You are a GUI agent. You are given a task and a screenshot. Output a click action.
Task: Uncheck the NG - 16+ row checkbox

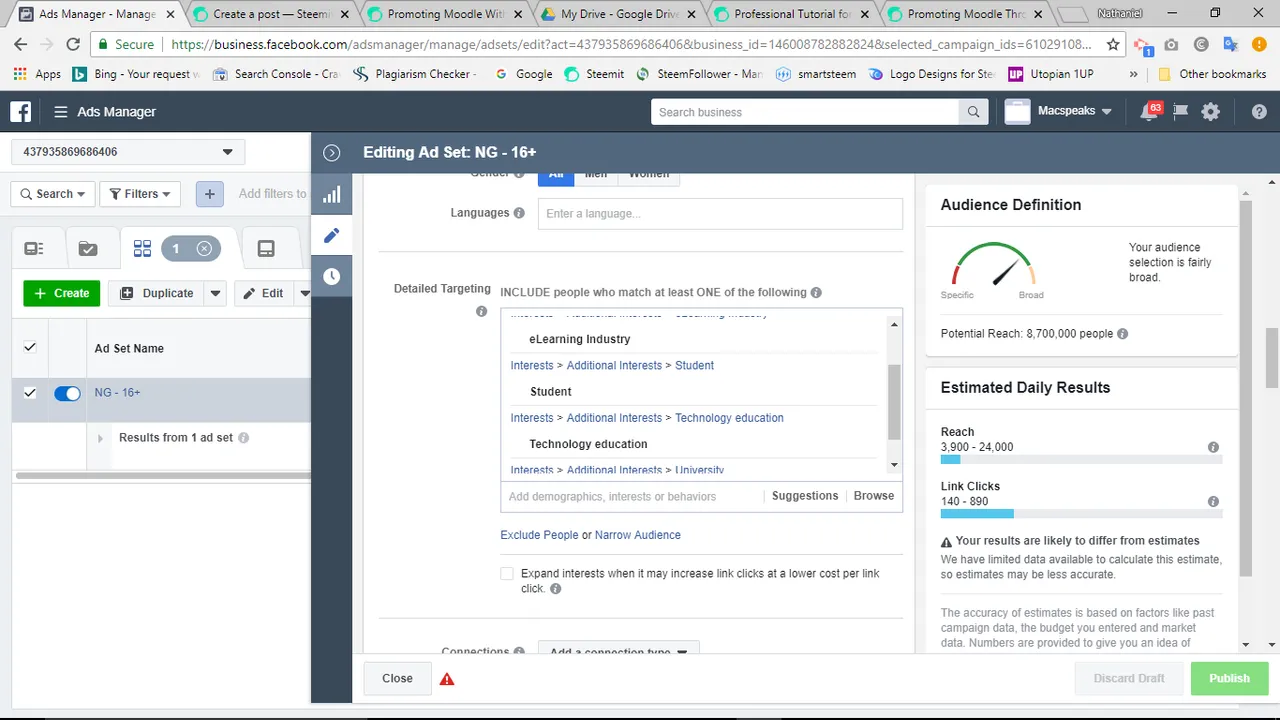point(30,393)
